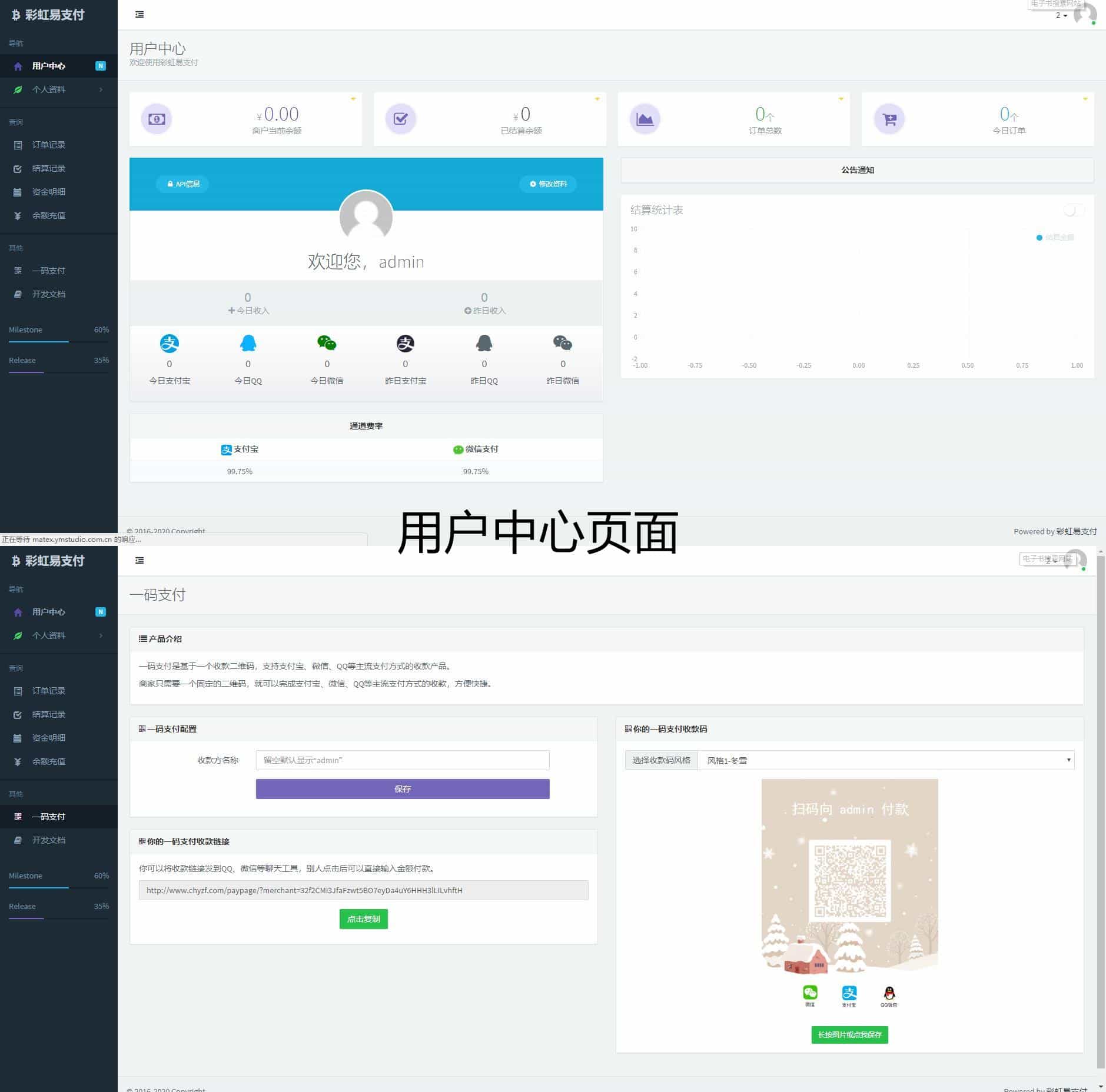Click the 订单记录 list icon on 一码支付 page
Viewport: 1106px width, 1092px height.
pyautogui.click(x=18, y=691)
